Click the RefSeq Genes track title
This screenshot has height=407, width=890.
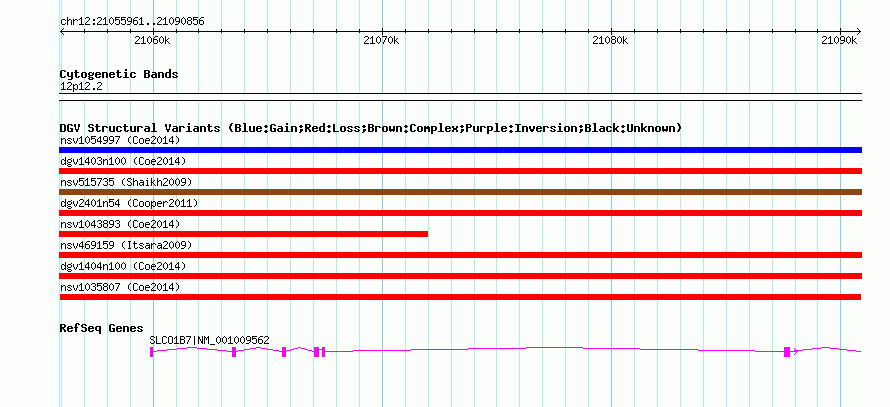pos(102,328)
